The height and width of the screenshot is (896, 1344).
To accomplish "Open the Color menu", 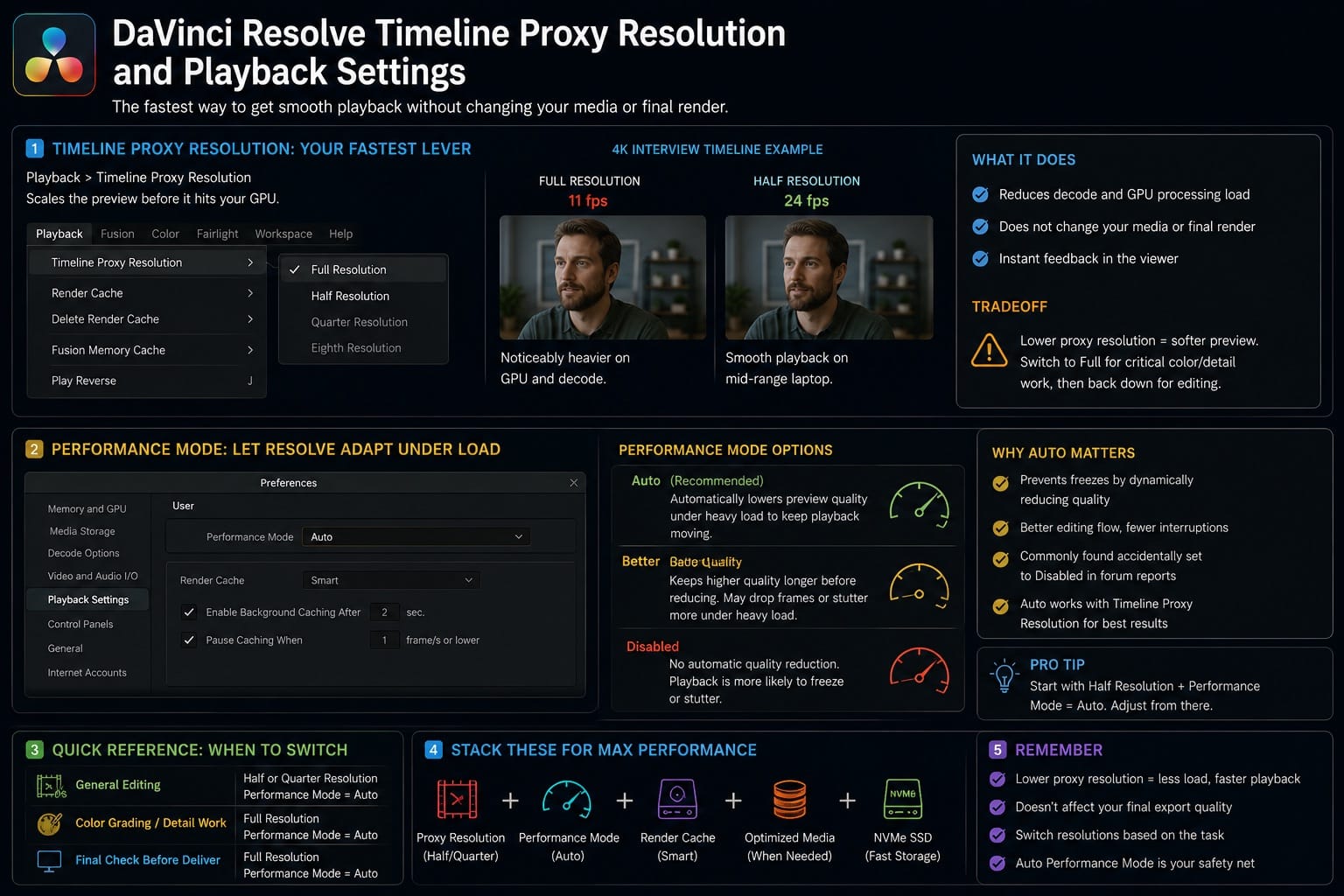I will (x=165, y=234).
